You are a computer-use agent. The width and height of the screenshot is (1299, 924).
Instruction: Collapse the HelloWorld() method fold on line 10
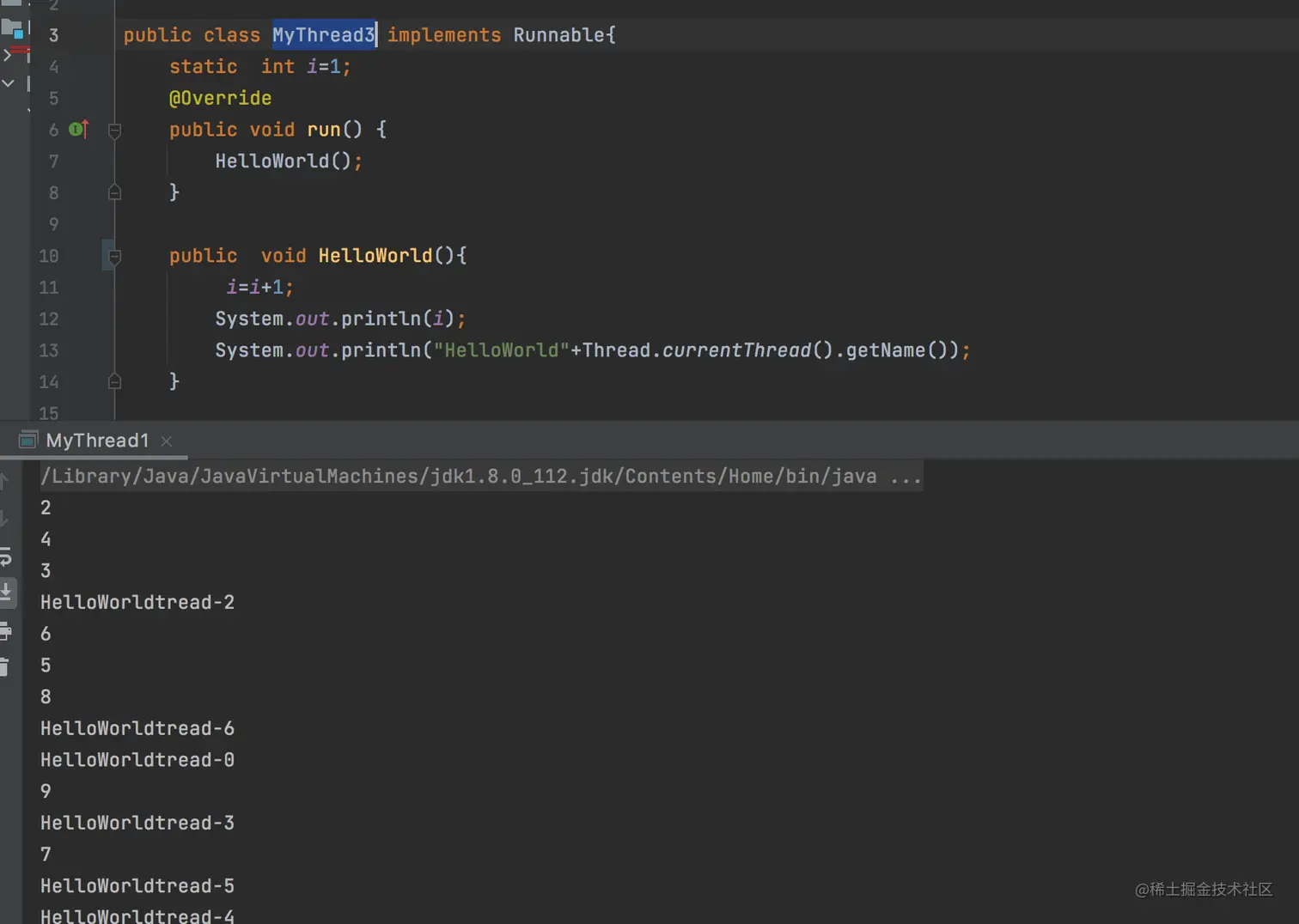click(114, 256)
